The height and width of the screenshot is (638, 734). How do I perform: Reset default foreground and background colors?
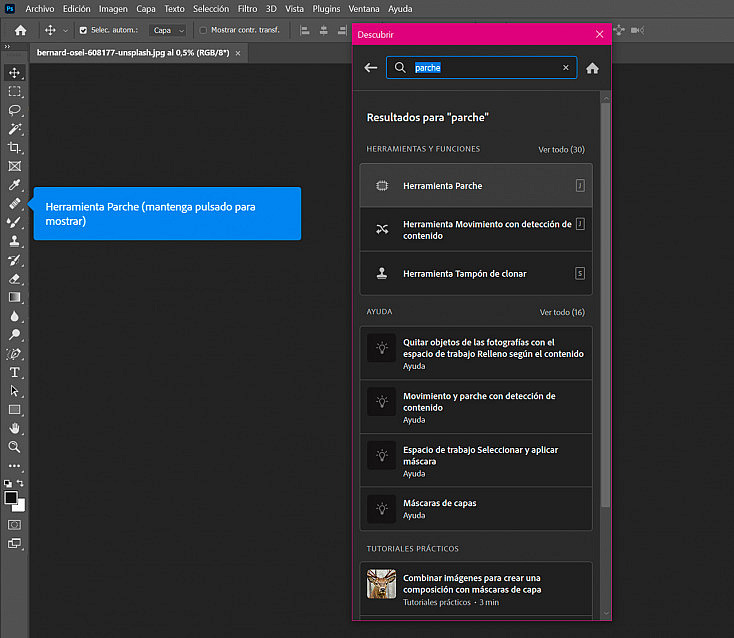pos(8,484)
